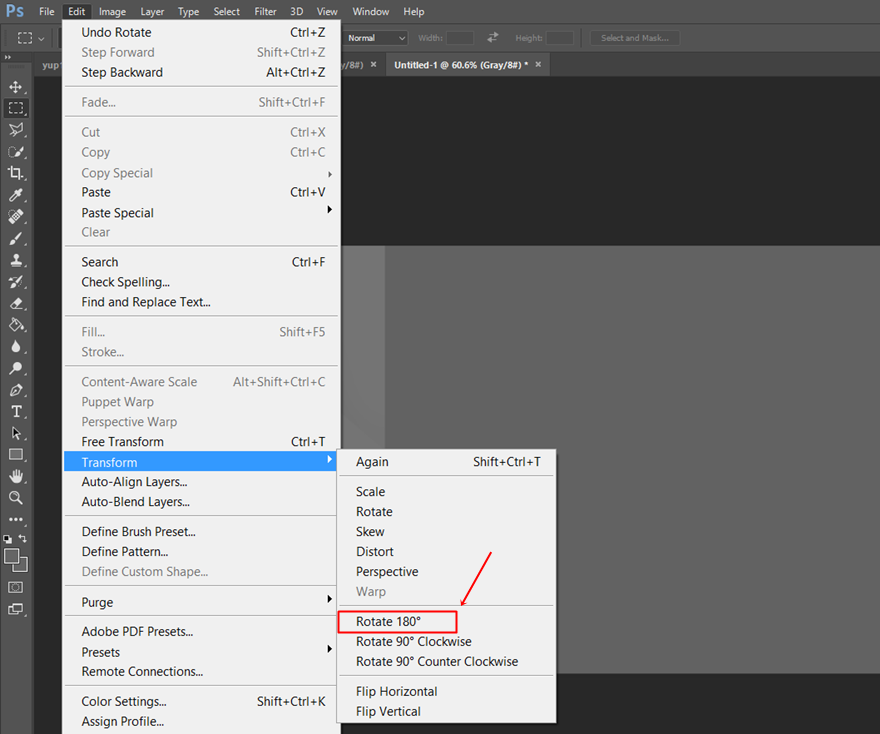The width and height of the screenshot is (880, 734).
Task: Select the Clone Stamp tool
Action: 16,260
